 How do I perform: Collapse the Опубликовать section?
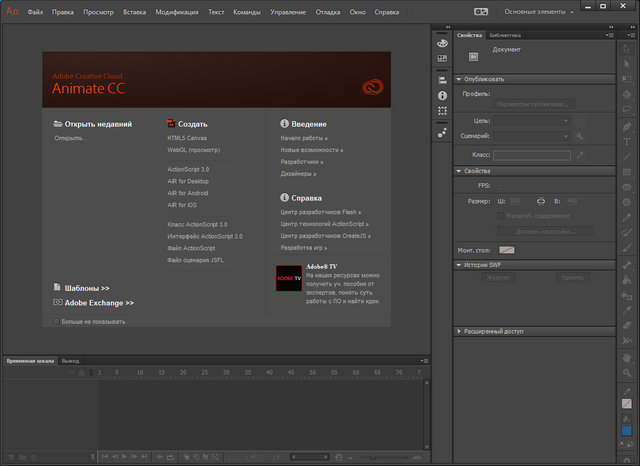click(x=459, y=79)
